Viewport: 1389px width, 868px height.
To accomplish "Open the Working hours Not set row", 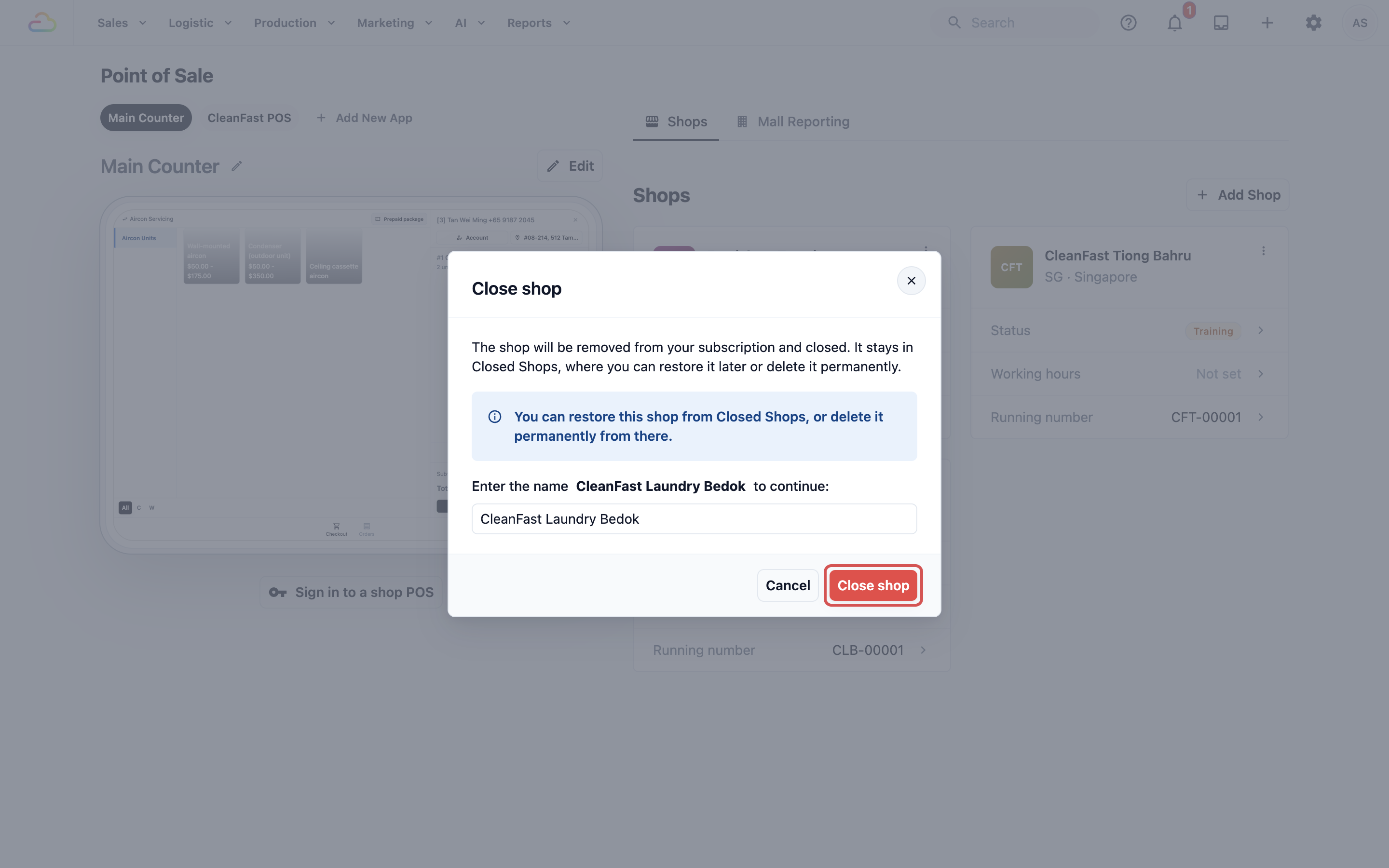I will click(1129, 374).
